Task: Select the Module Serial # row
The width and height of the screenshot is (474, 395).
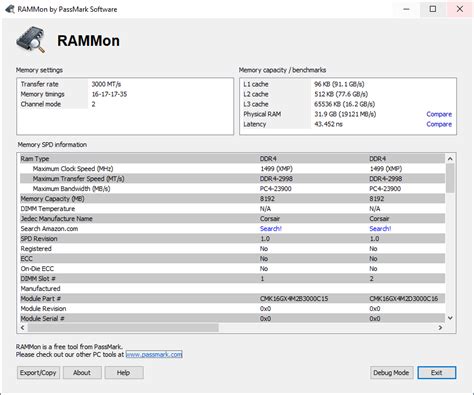Action: pos(232,319)
